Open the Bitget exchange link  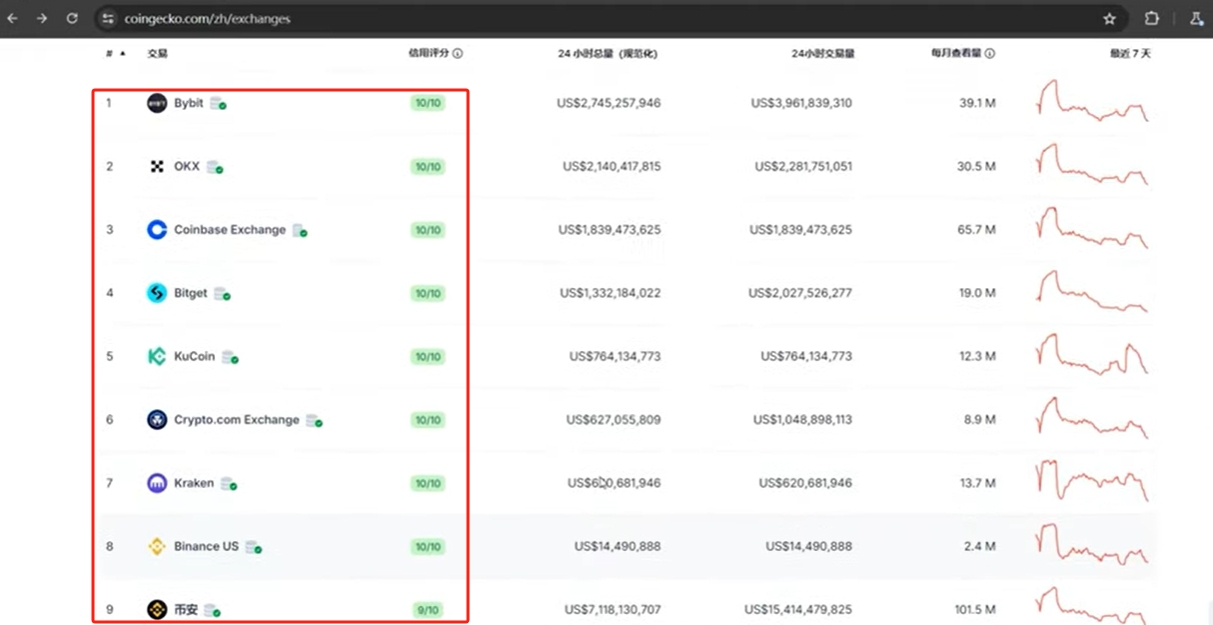tap(191, 293)
